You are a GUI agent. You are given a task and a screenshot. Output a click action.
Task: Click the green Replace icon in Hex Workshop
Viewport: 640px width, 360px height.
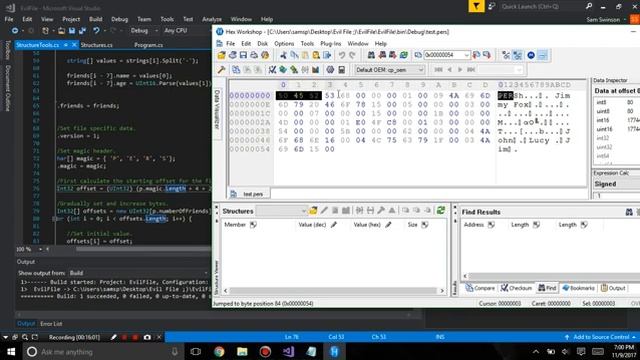click(x=404, y=55)
